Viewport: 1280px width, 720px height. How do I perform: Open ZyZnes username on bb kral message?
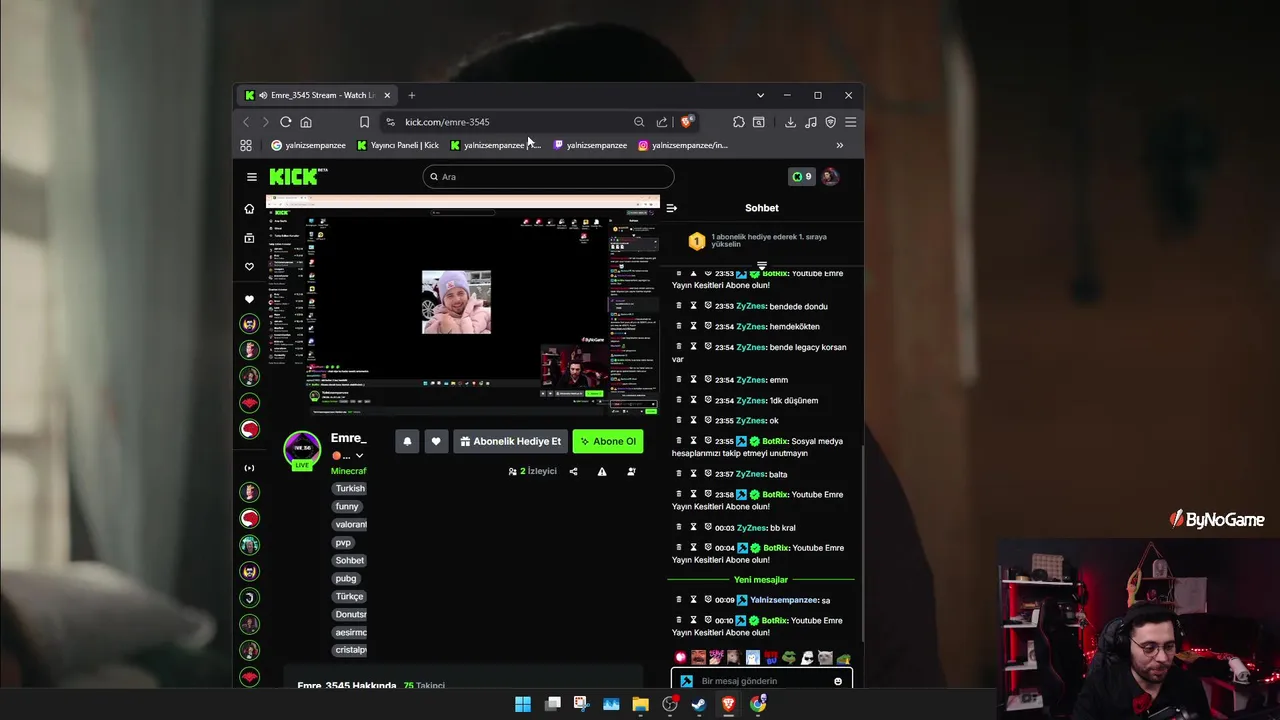coord(751,527)
